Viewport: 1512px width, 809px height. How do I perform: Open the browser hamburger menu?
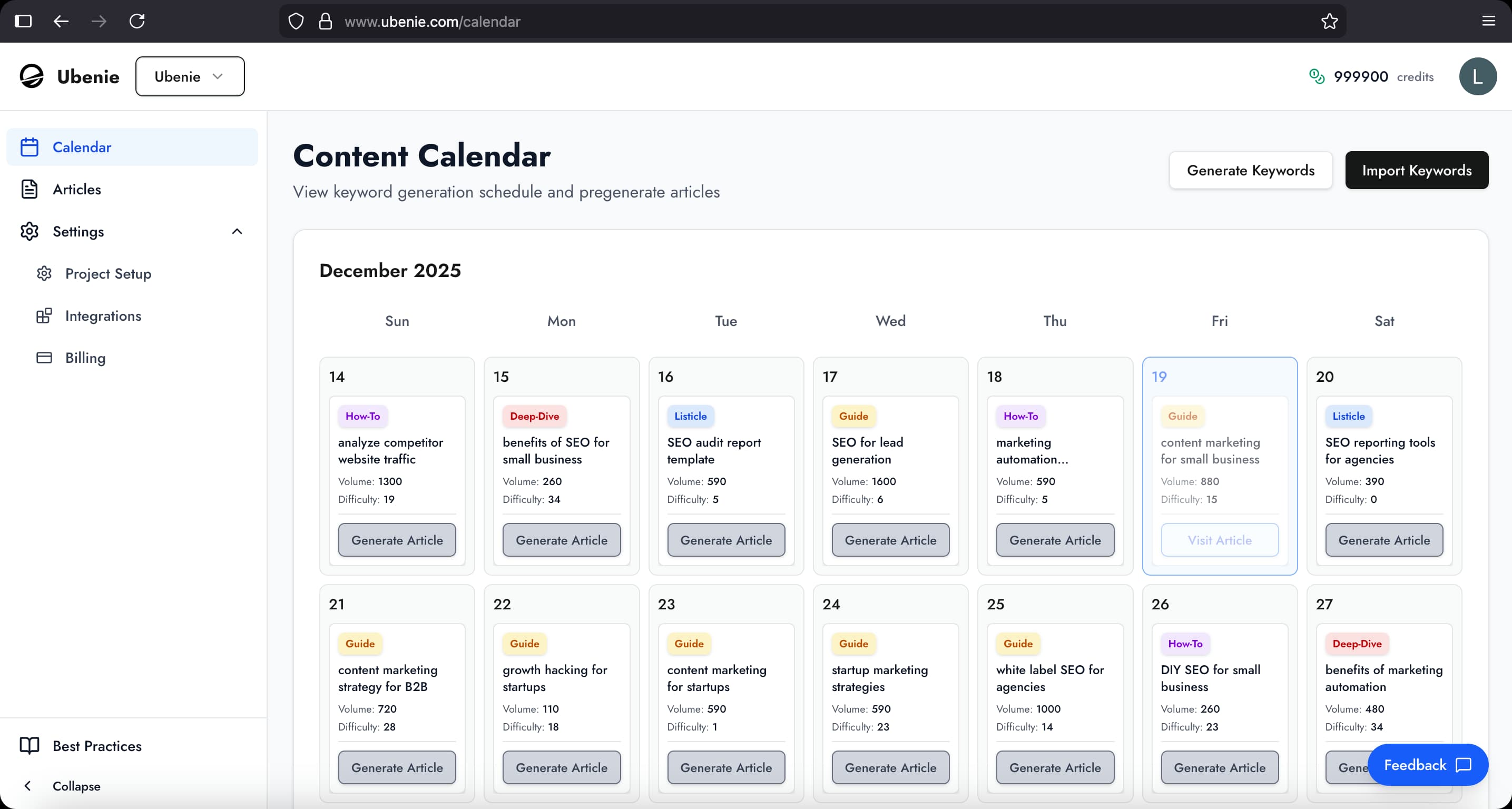coord(1489,21)
